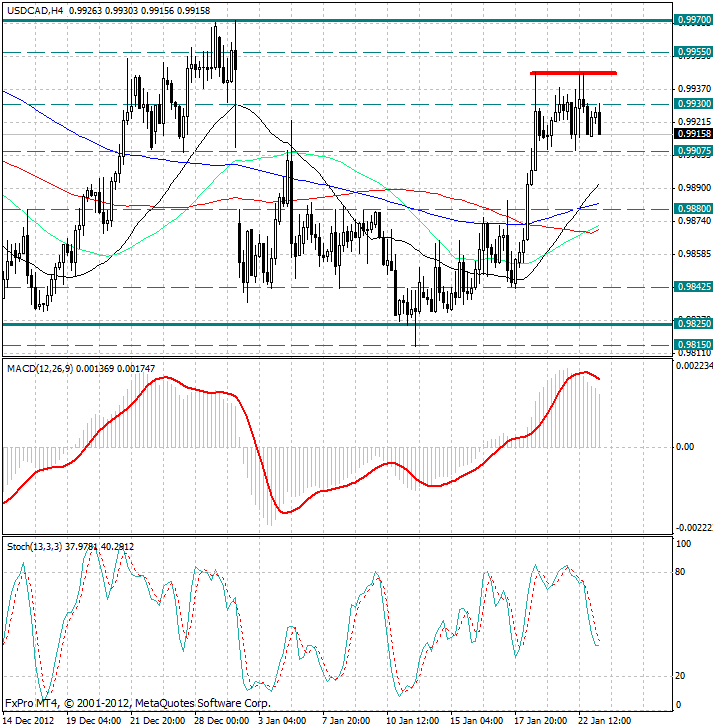Select the 0.98425 price level label

(694, 286)
